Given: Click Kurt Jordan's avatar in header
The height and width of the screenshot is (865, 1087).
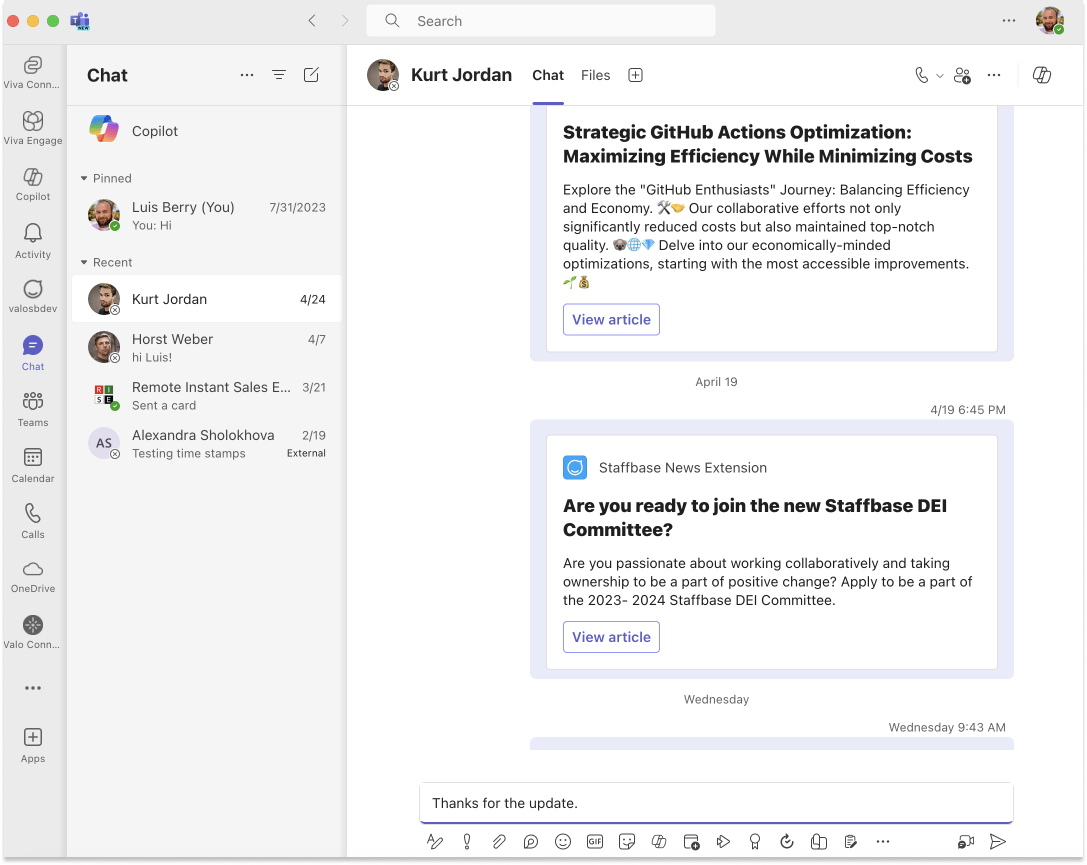Looking at the screenshot, I should coord(383,75).
